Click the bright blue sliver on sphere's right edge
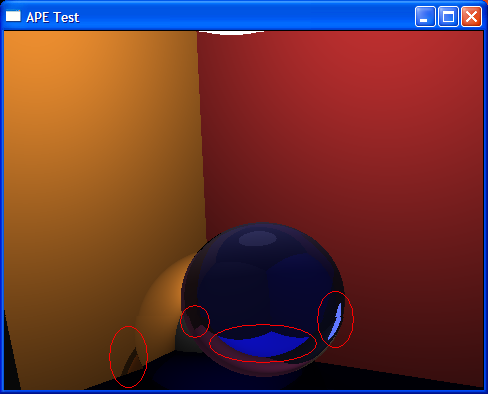The image size is (488, 394). 336,321
